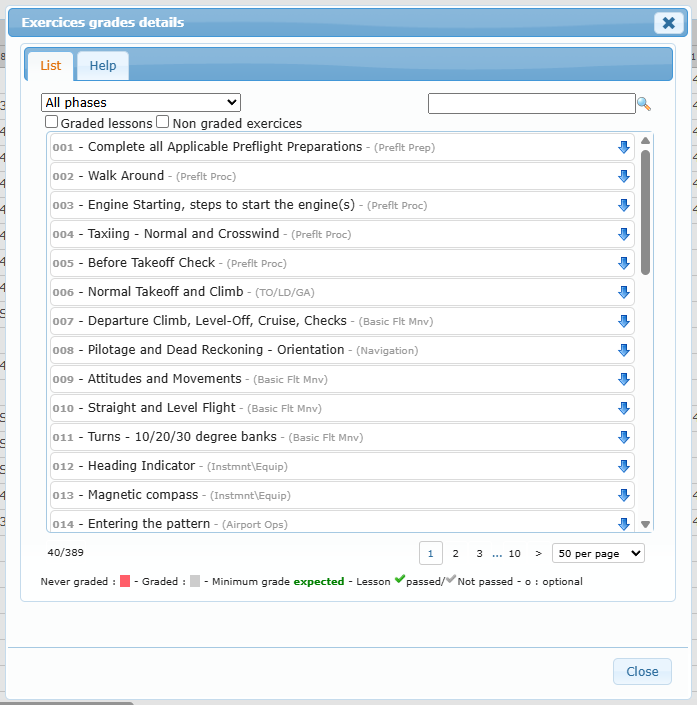This screenshot has width=697, height=705.
Task: Click down arrow on 004 Taxiing row
Action: (x=624, y=234)
